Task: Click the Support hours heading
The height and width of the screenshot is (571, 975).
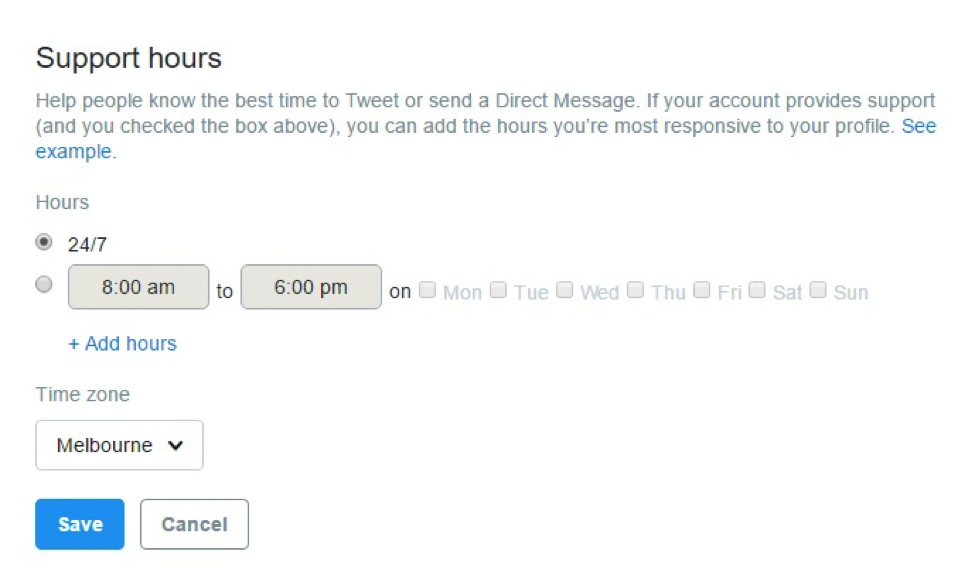Action: point(129,58)
